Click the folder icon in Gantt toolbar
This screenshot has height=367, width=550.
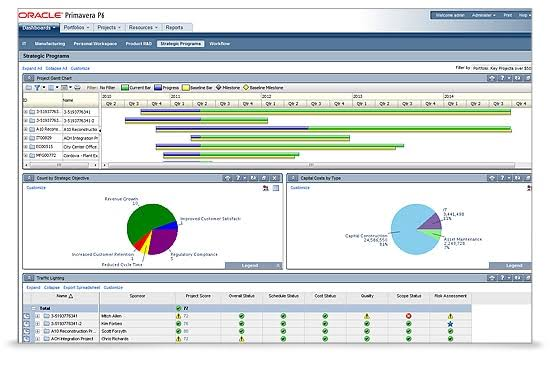pyautogui.click(x=29, y=88)
